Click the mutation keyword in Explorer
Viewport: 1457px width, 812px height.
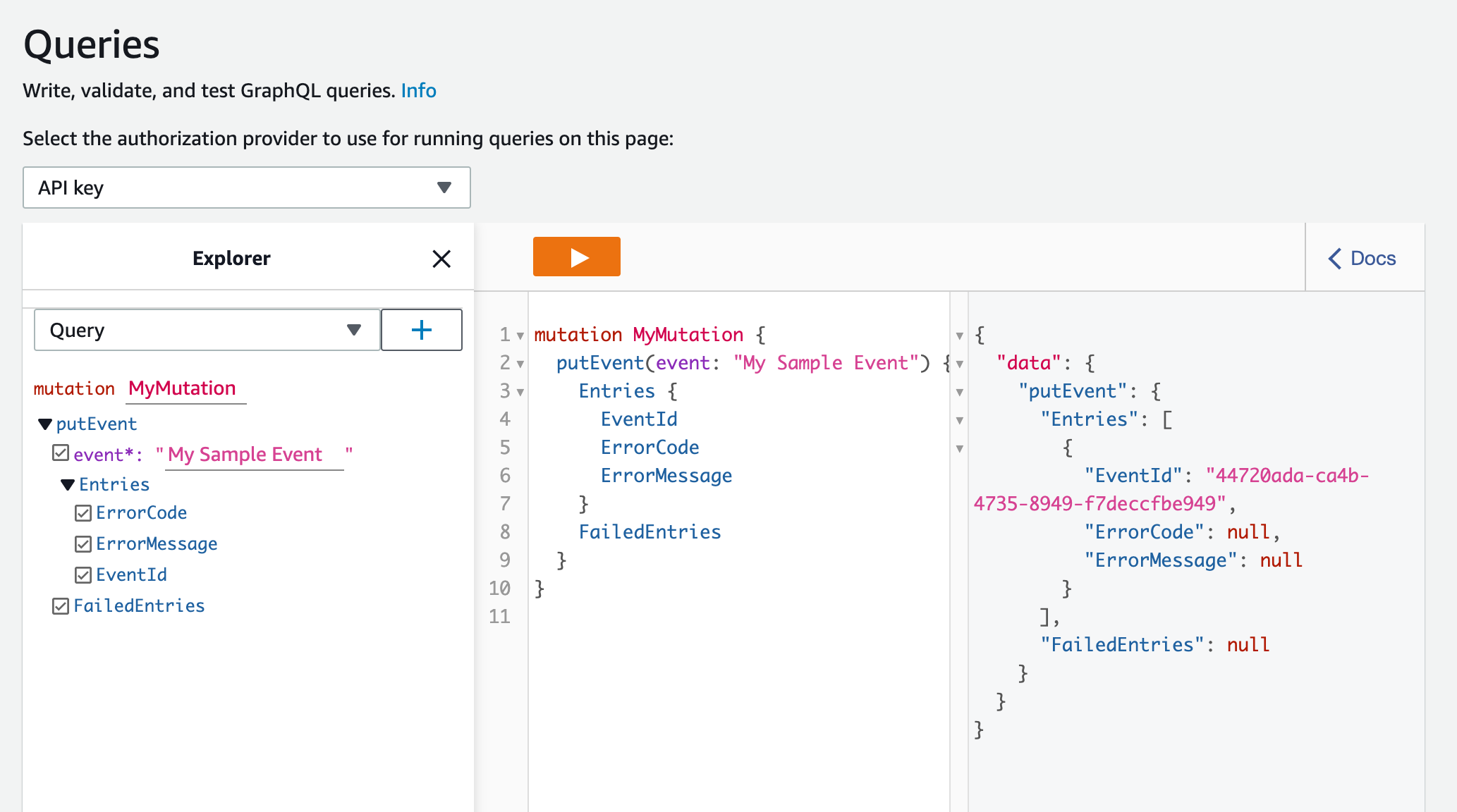pyautogui.click(x=74, y=388)
